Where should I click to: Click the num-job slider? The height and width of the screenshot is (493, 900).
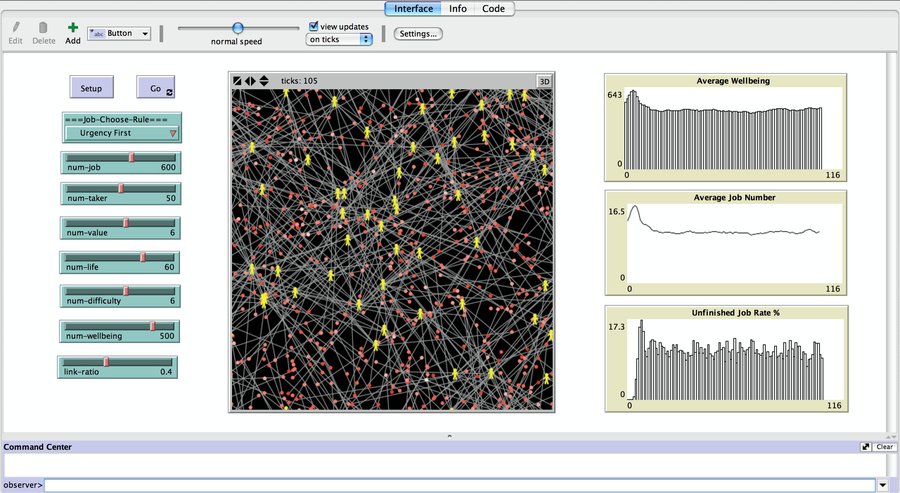coord(121,162)
